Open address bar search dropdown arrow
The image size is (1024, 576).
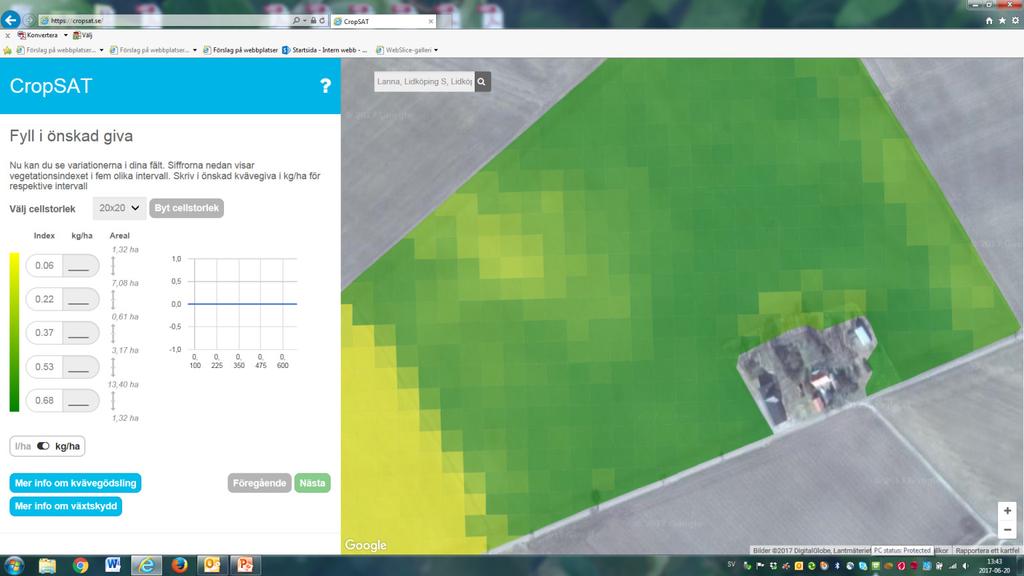(304, 21)
